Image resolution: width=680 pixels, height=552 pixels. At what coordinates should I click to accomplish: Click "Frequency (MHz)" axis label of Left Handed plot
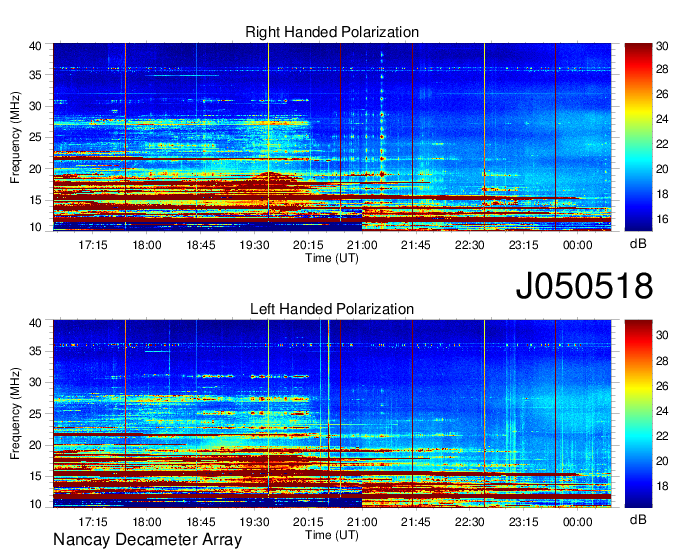(15, 414)
